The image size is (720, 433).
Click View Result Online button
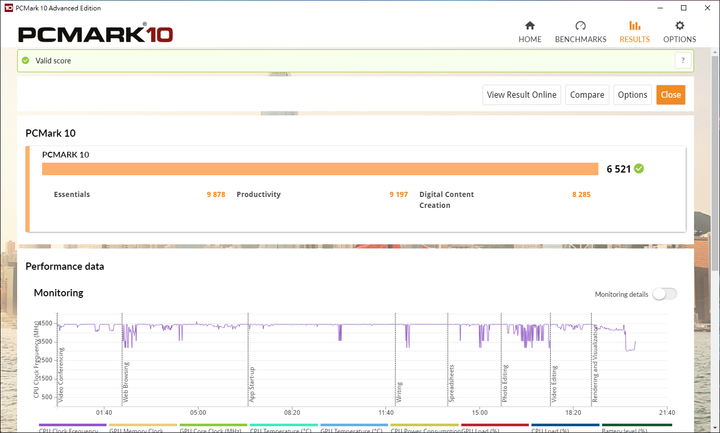click(x=521, y=95)
